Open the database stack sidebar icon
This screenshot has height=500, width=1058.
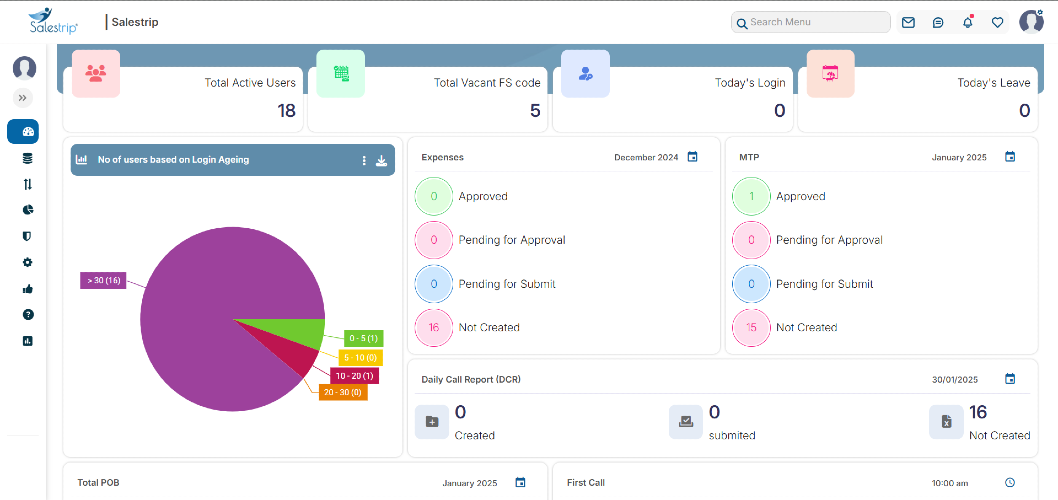[28, 159]
